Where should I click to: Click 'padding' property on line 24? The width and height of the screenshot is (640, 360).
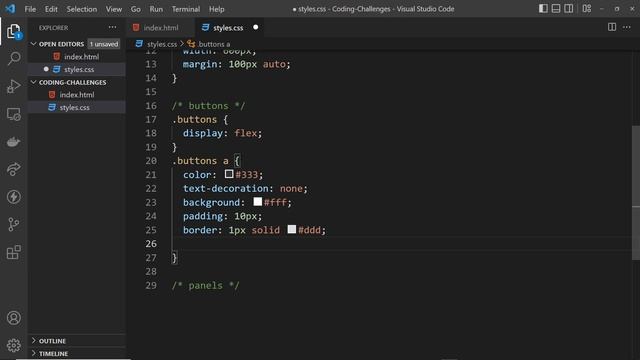[x=203, y=216]
